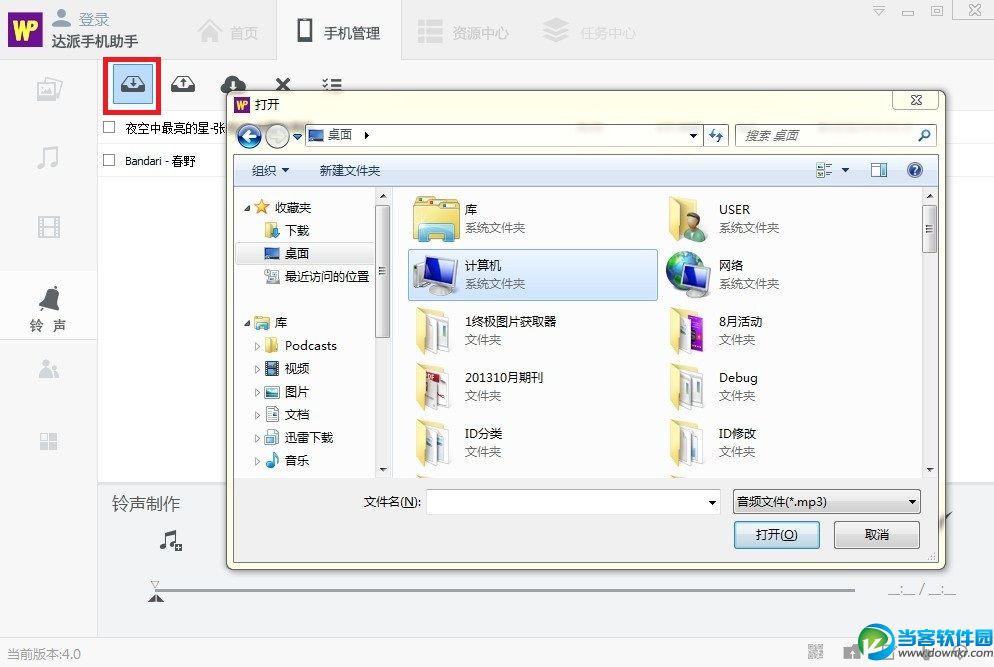The width and height of the screenshot is (994, 667).
Task: Open the main menu triangle in title bar
Action: [879, 11]
